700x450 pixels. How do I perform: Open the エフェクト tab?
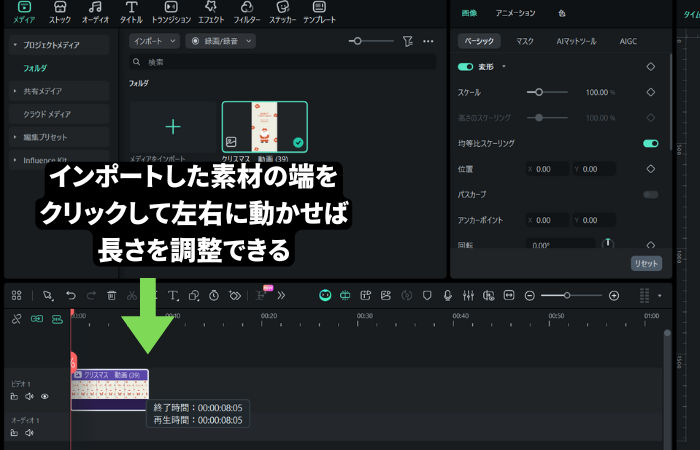coord(211,12)
